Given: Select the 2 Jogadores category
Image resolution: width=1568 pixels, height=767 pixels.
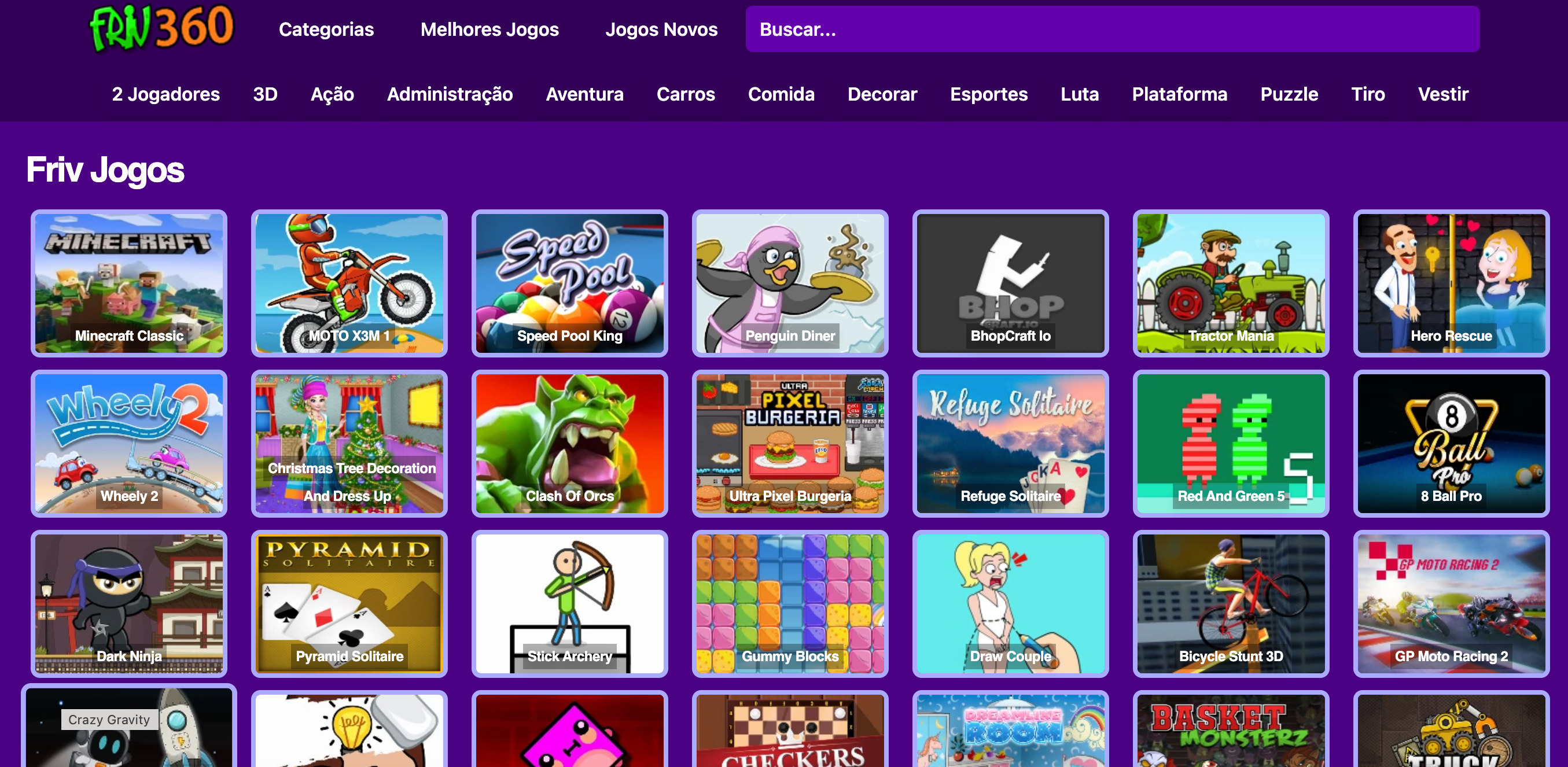Looking at the screenshot, I should (165, 94).
